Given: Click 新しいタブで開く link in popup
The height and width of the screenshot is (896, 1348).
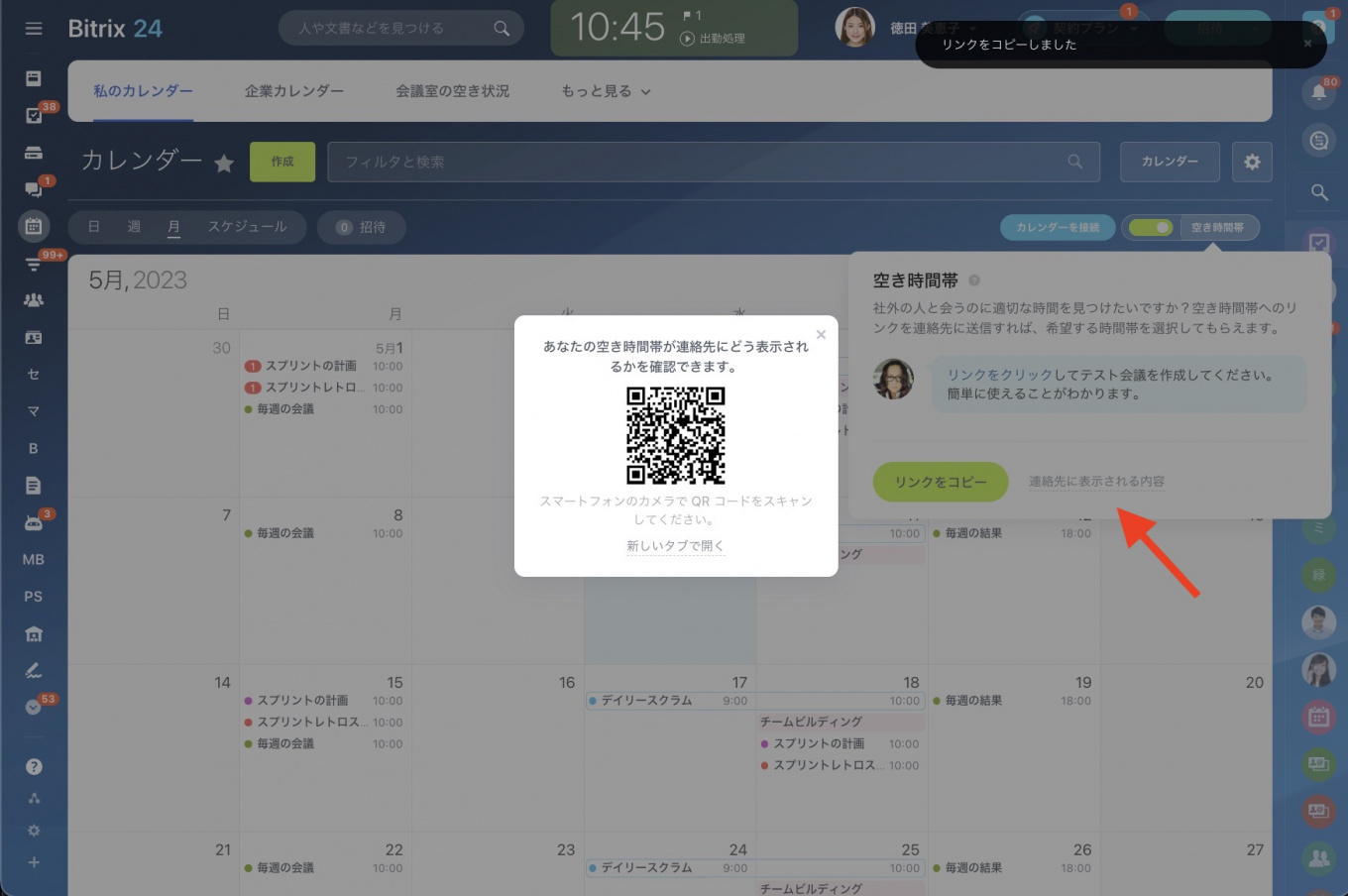Looking at the screenshot, I should pyautogui.click(x=676, y=546).
